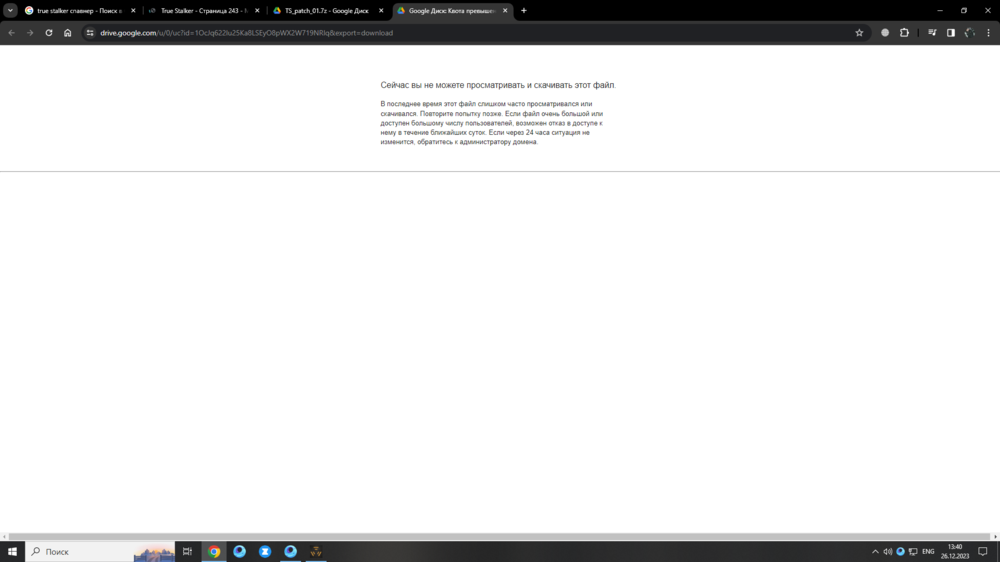Open the notification center

[x=983, y=551]
